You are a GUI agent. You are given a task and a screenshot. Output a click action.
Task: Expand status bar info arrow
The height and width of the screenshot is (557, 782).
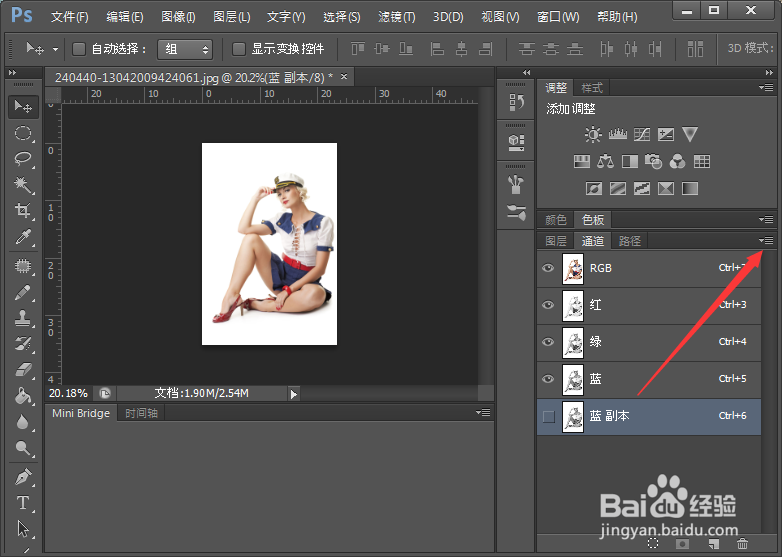click(x=294, y=394)
